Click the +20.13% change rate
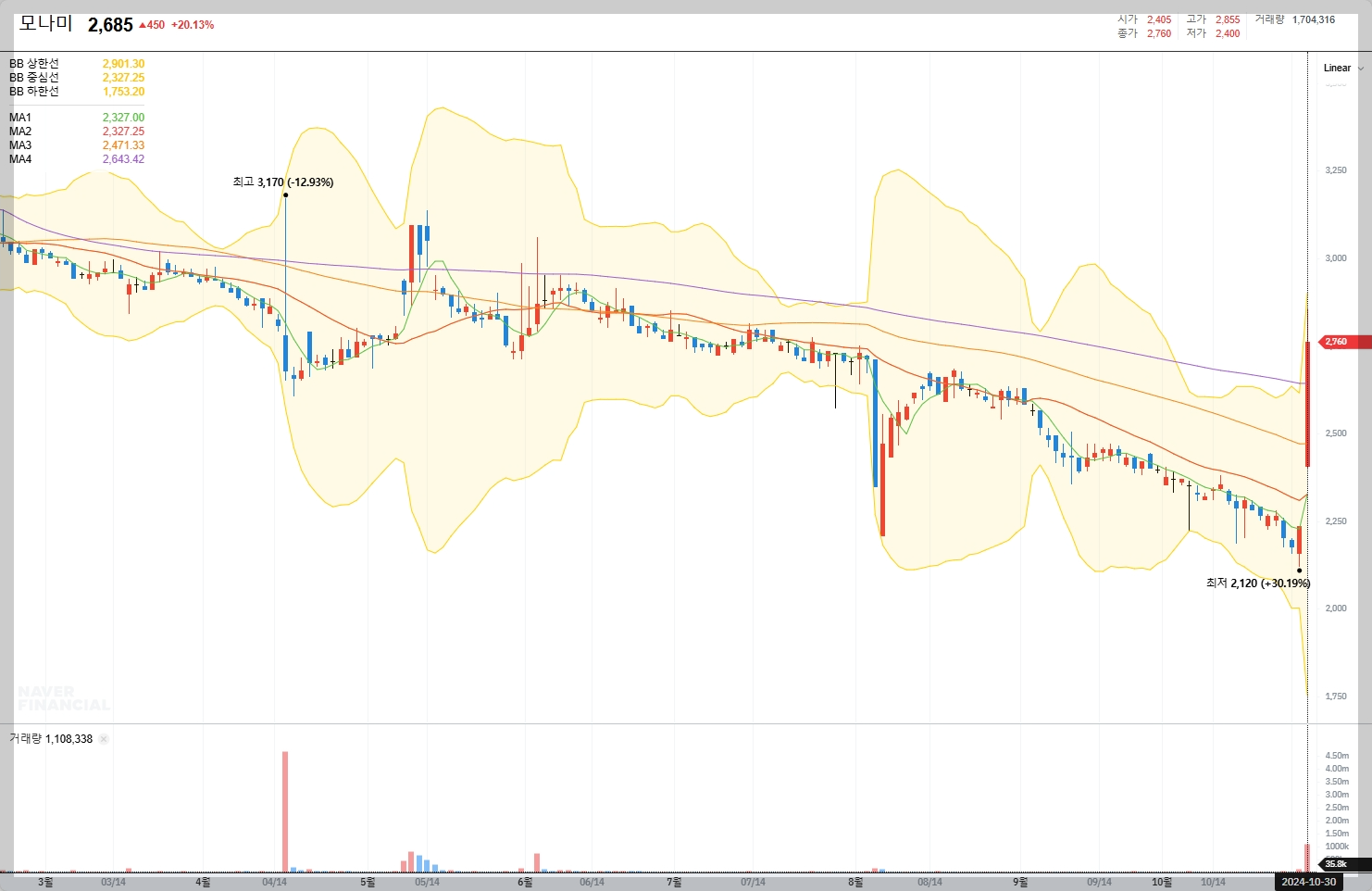The width and height of the screenshot is (1372, 891). [193, 25]
